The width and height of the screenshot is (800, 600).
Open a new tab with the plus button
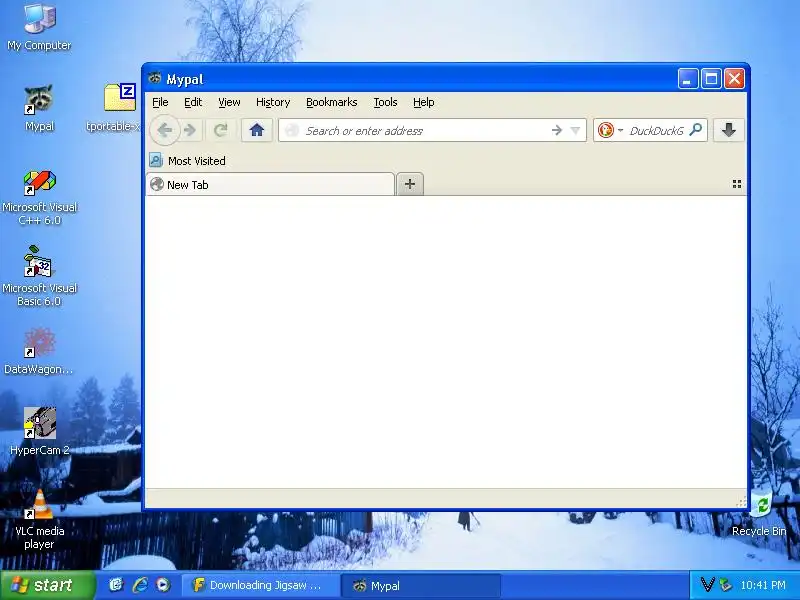point(410,184)
